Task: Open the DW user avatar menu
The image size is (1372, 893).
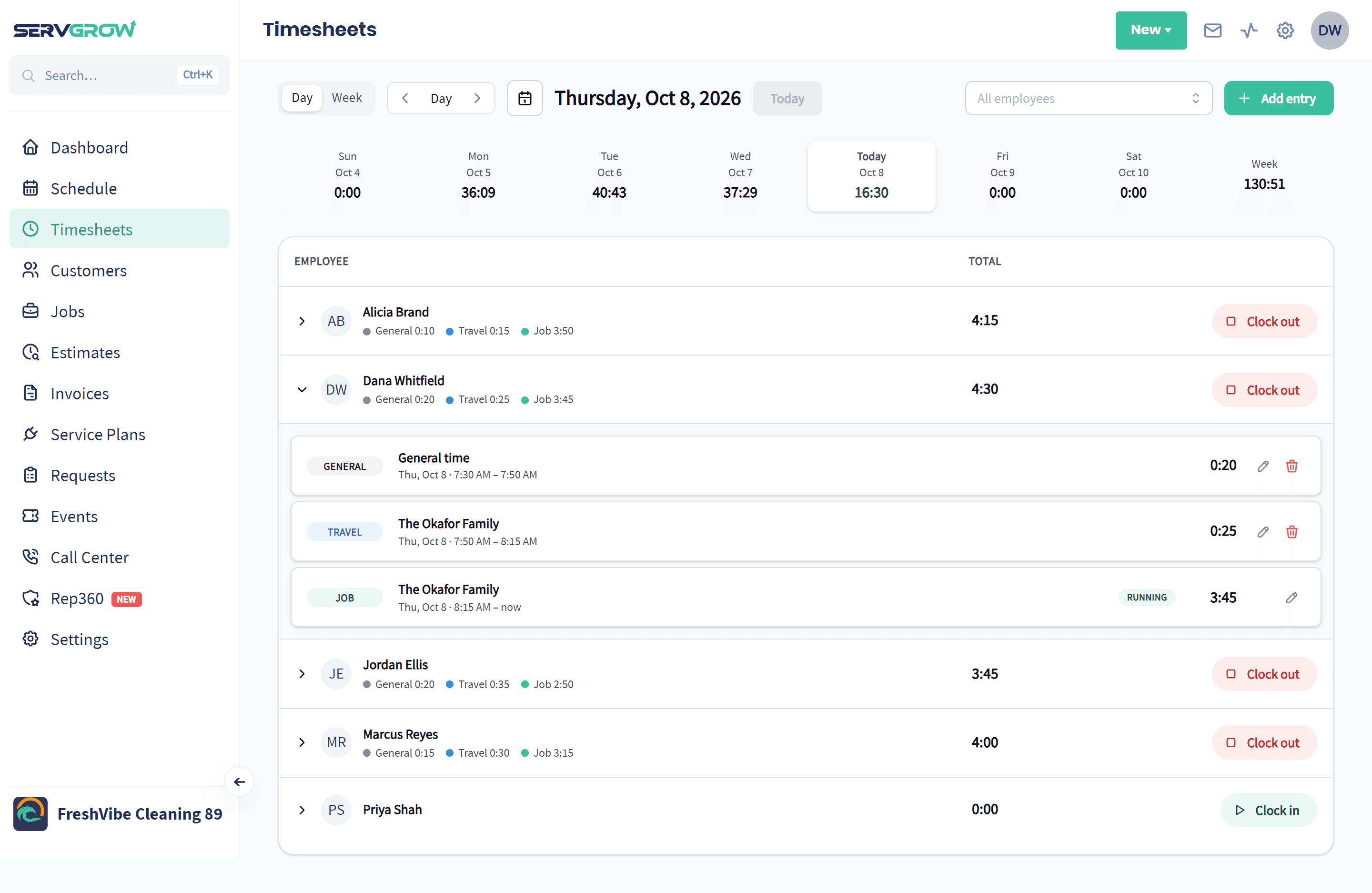Action: [x=1329, y=30]
